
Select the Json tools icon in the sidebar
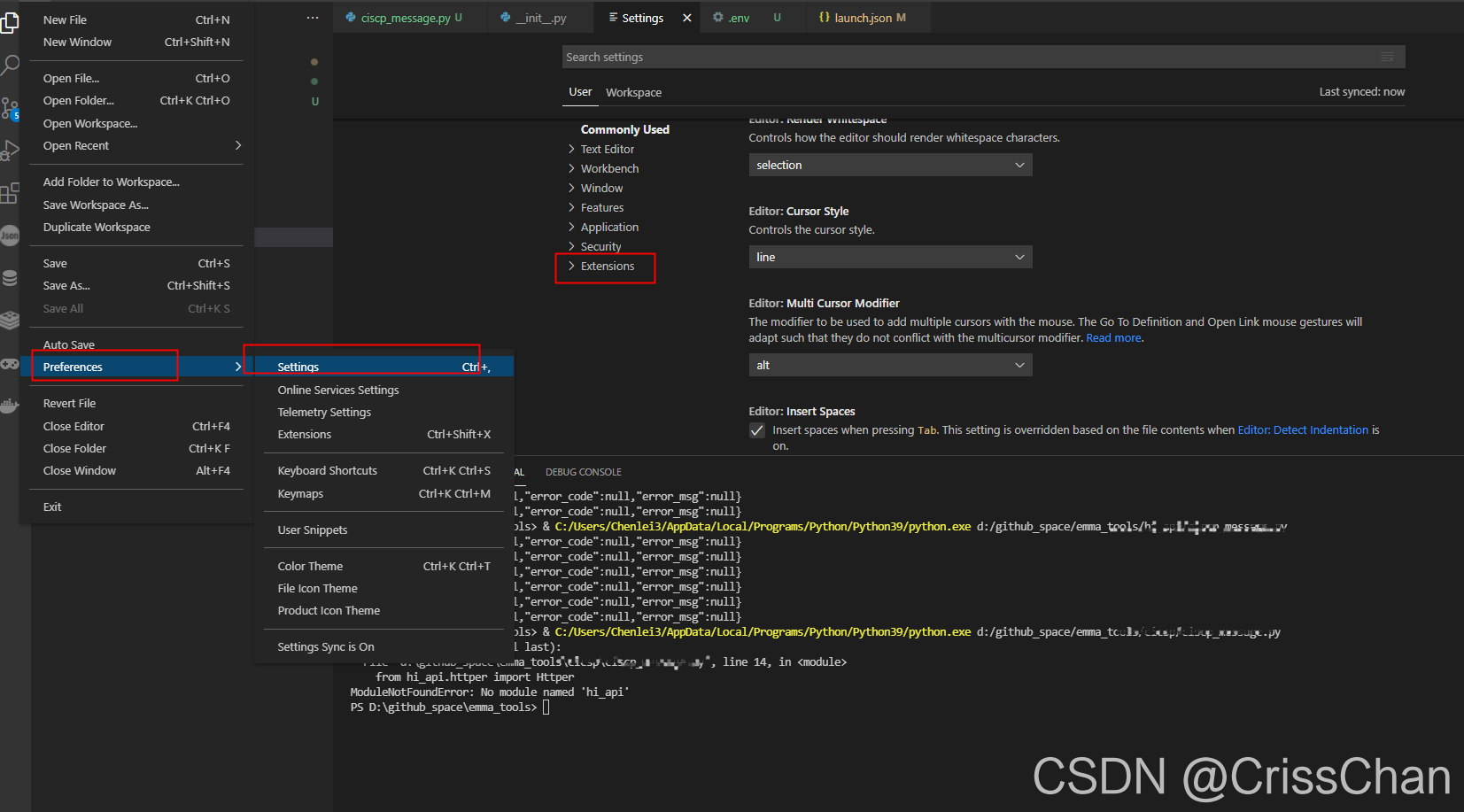pyautogui.click(x=10, y=235)
